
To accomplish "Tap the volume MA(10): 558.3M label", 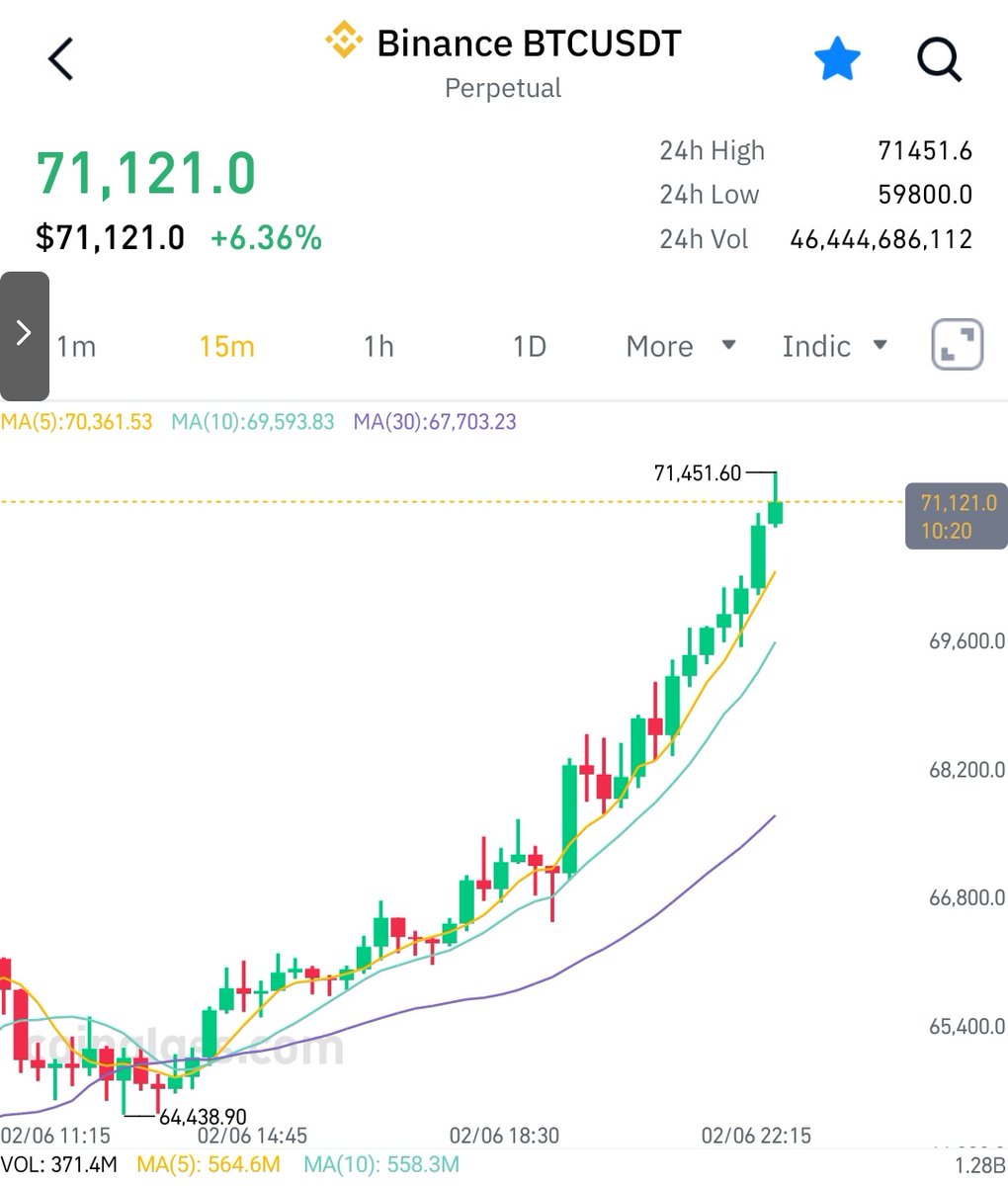I will [381, 1165].
